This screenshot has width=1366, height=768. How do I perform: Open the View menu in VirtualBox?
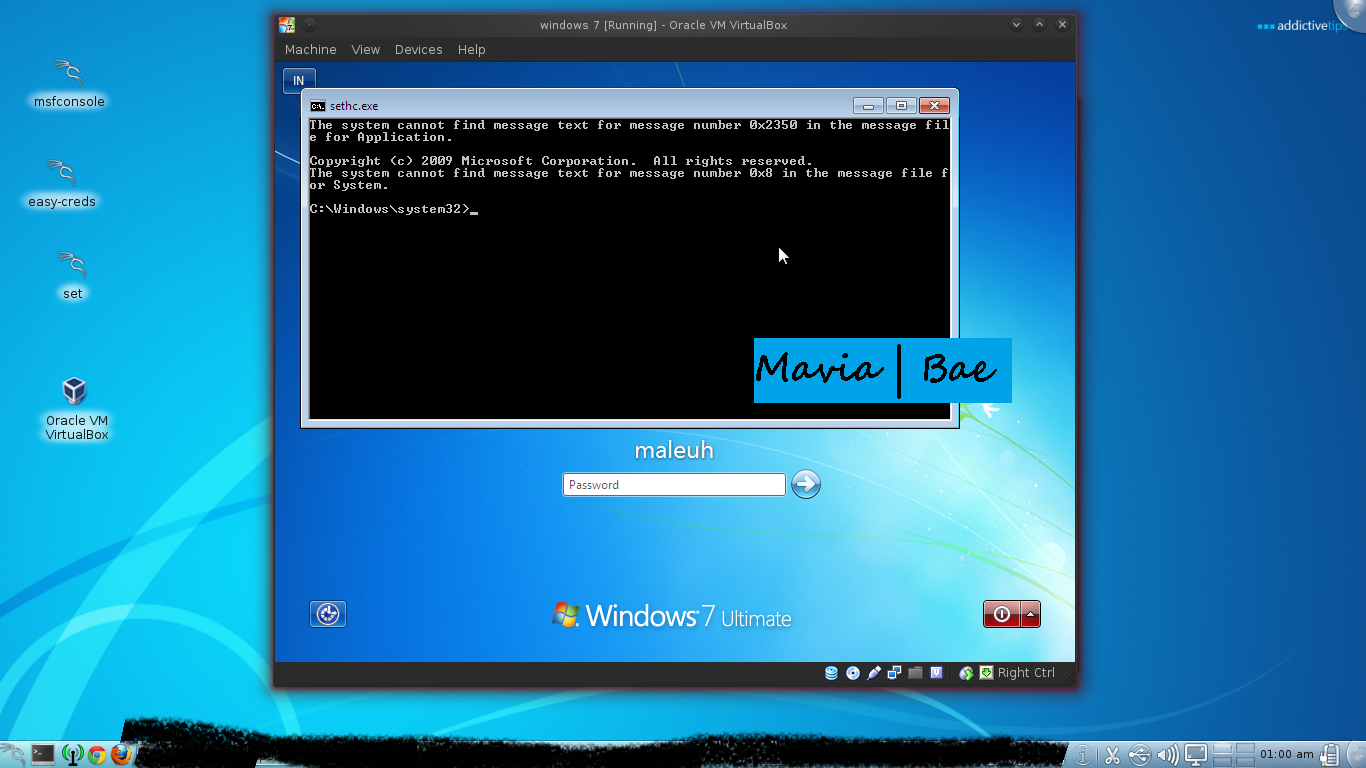[365, 49]
